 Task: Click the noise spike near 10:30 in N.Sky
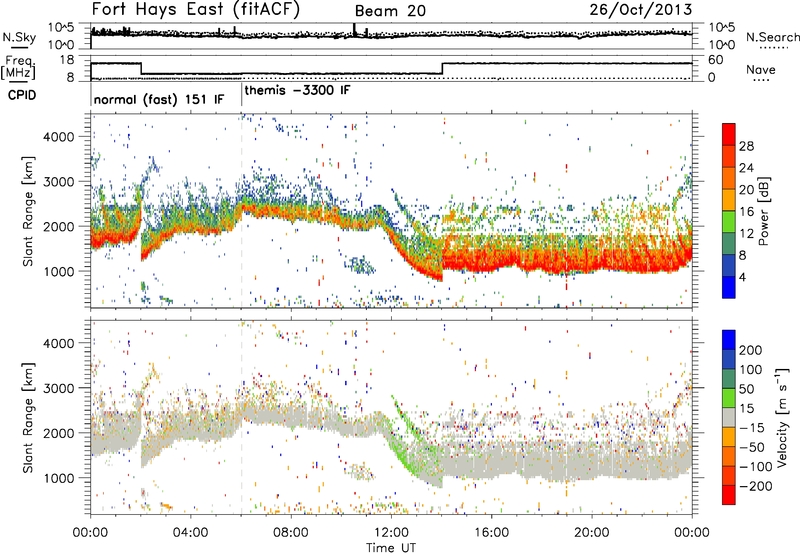[354, 29]
